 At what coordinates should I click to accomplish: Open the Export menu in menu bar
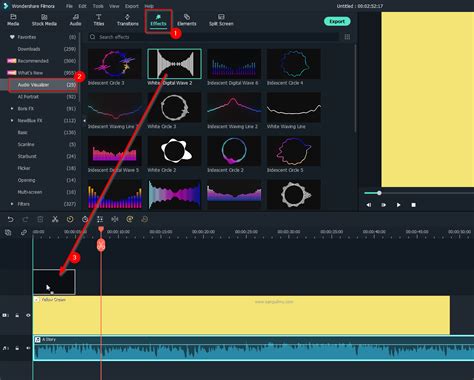132,6
